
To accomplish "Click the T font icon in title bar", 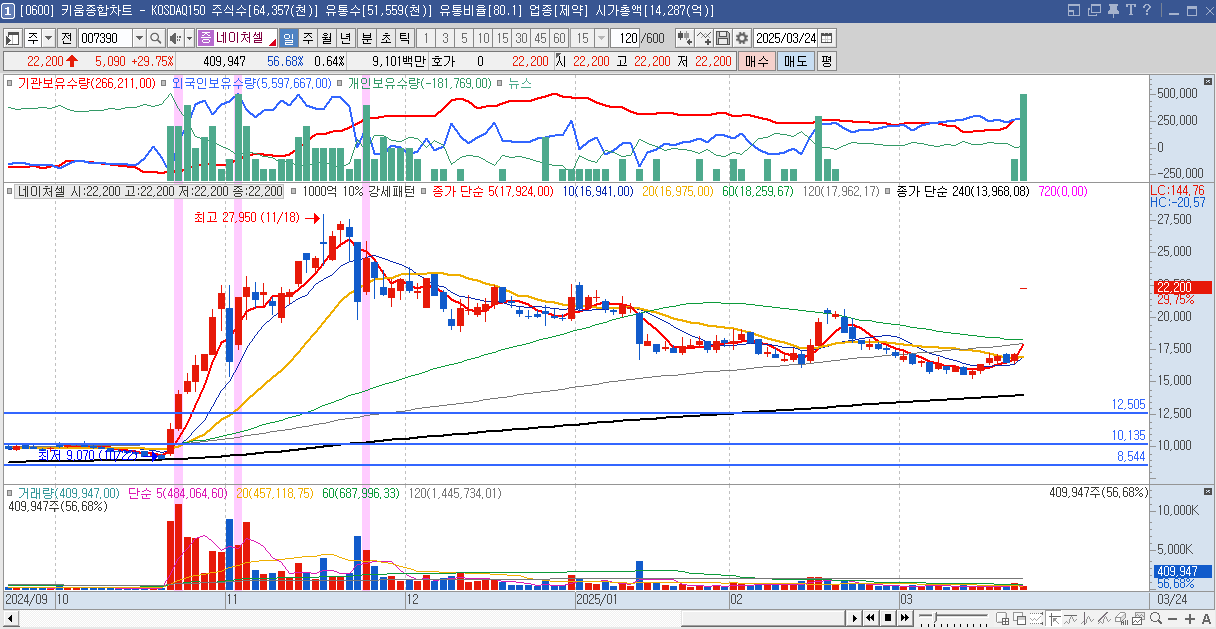I will (1131, 10).
